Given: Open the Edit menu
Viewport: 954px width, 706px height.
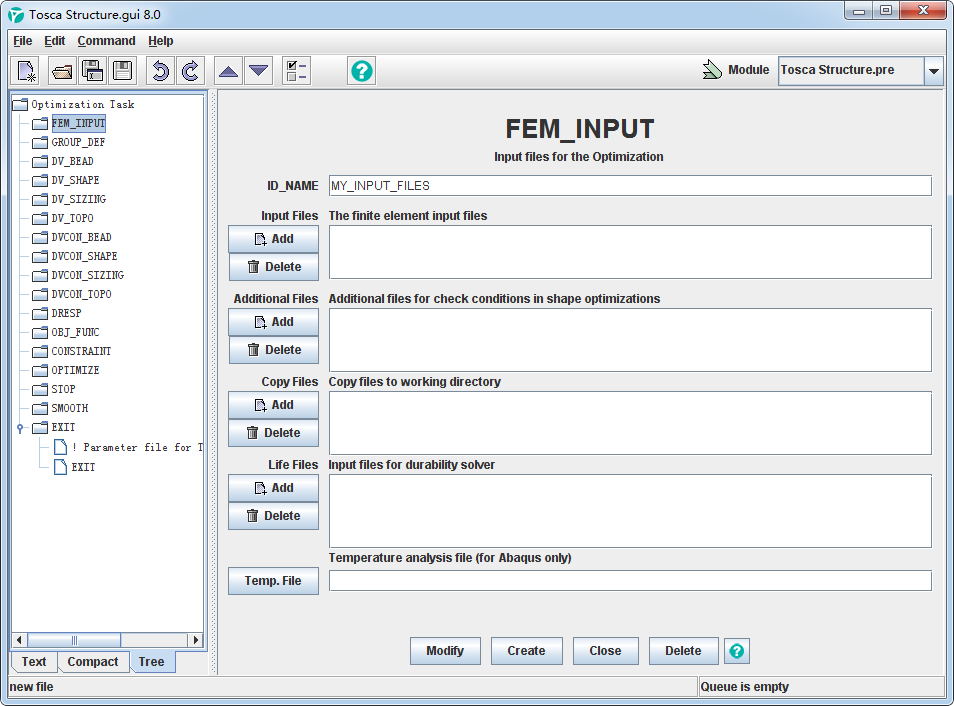Looking at the screenshot, I should pos(55,41).
